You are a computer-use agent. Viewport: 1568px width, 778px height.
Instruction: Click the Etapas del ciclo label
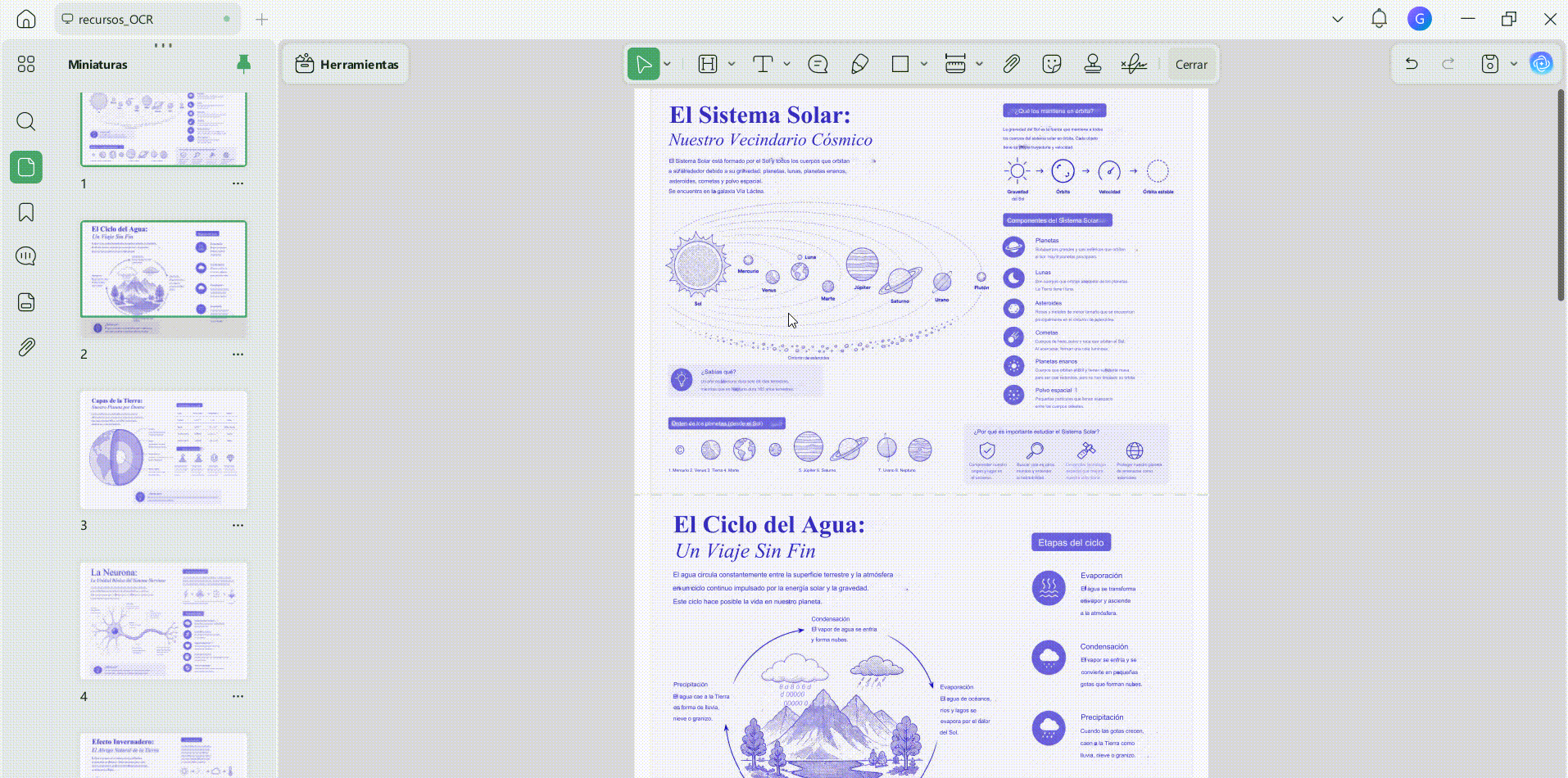[1071, 542]
